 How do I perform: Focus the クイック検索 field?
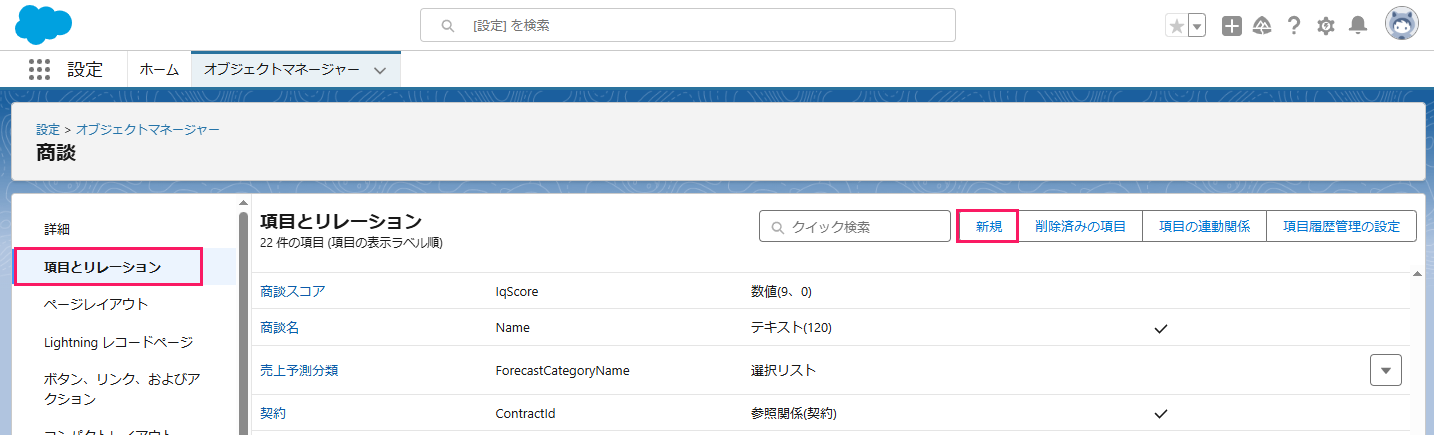(855, 226)
